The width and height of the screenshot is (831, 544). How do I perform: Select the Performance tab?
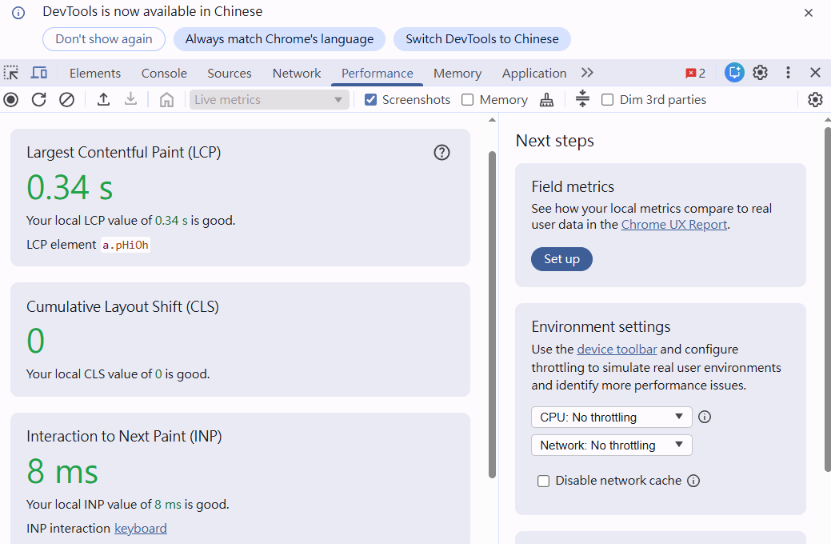(x=377, y=73)
